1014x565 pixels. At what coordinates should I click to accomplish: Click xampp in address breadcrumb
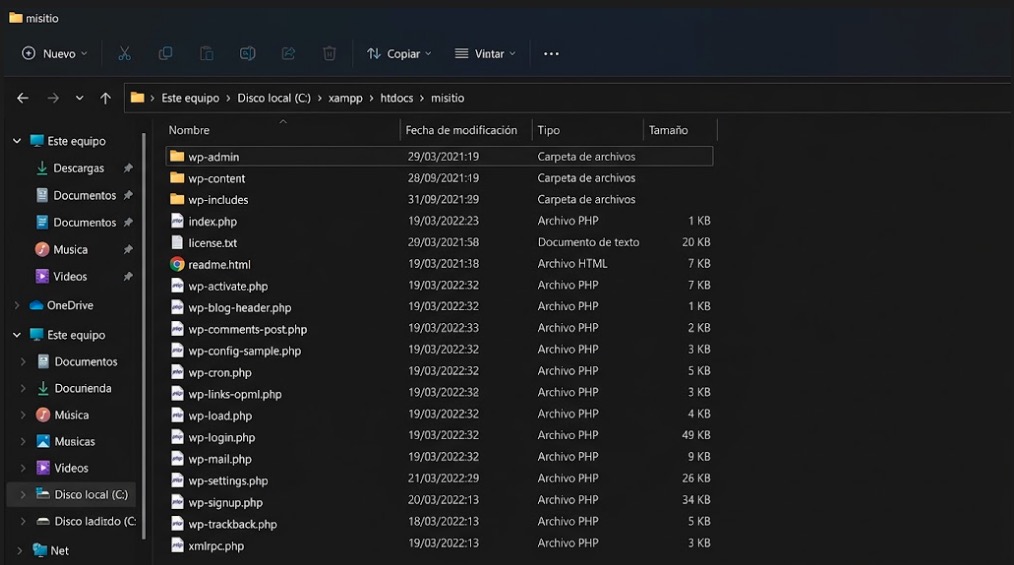click(345, 98)
